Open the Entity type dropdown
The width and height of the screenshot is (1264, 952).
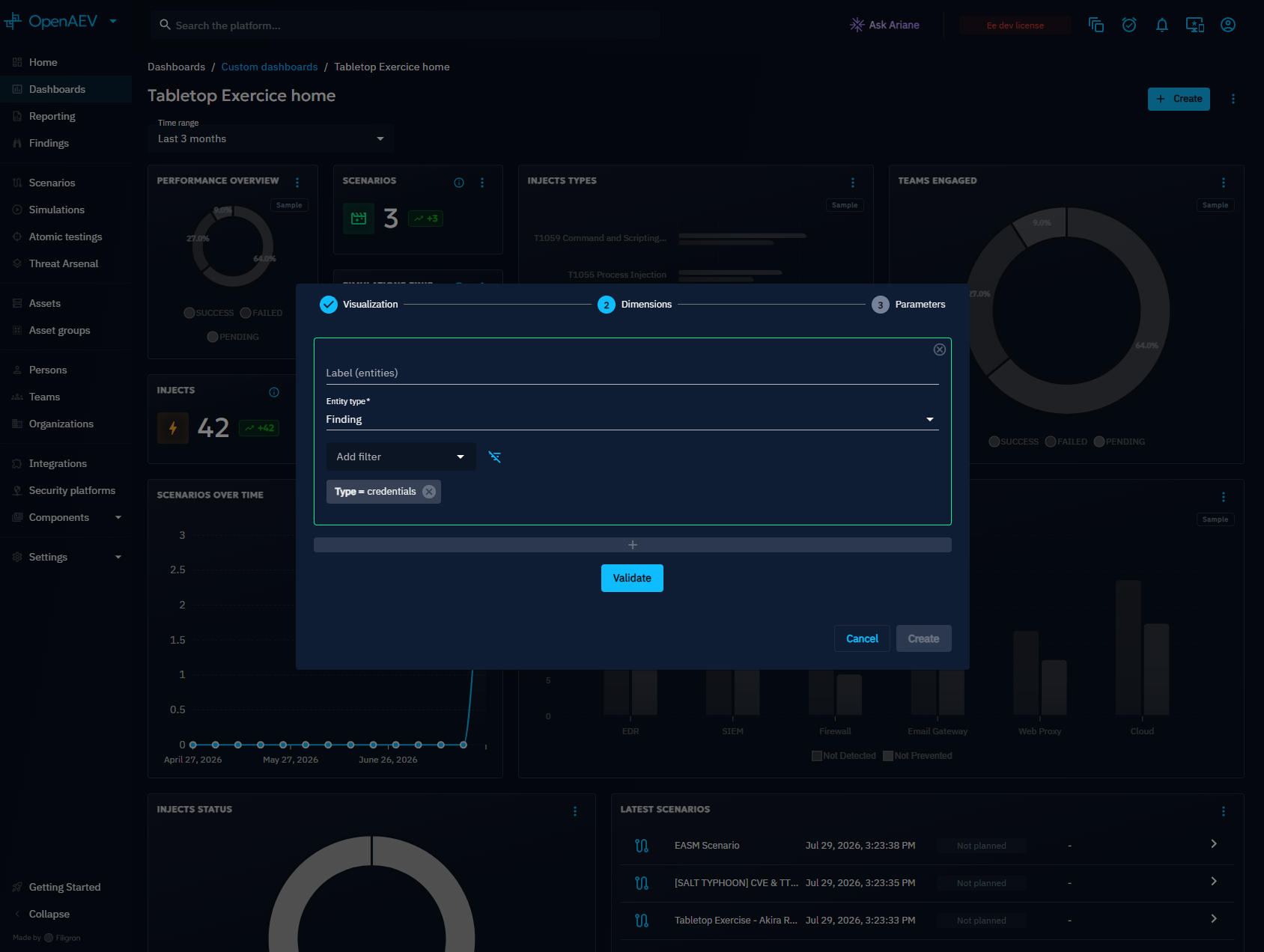pyautogui.click(x=633, y=419)
